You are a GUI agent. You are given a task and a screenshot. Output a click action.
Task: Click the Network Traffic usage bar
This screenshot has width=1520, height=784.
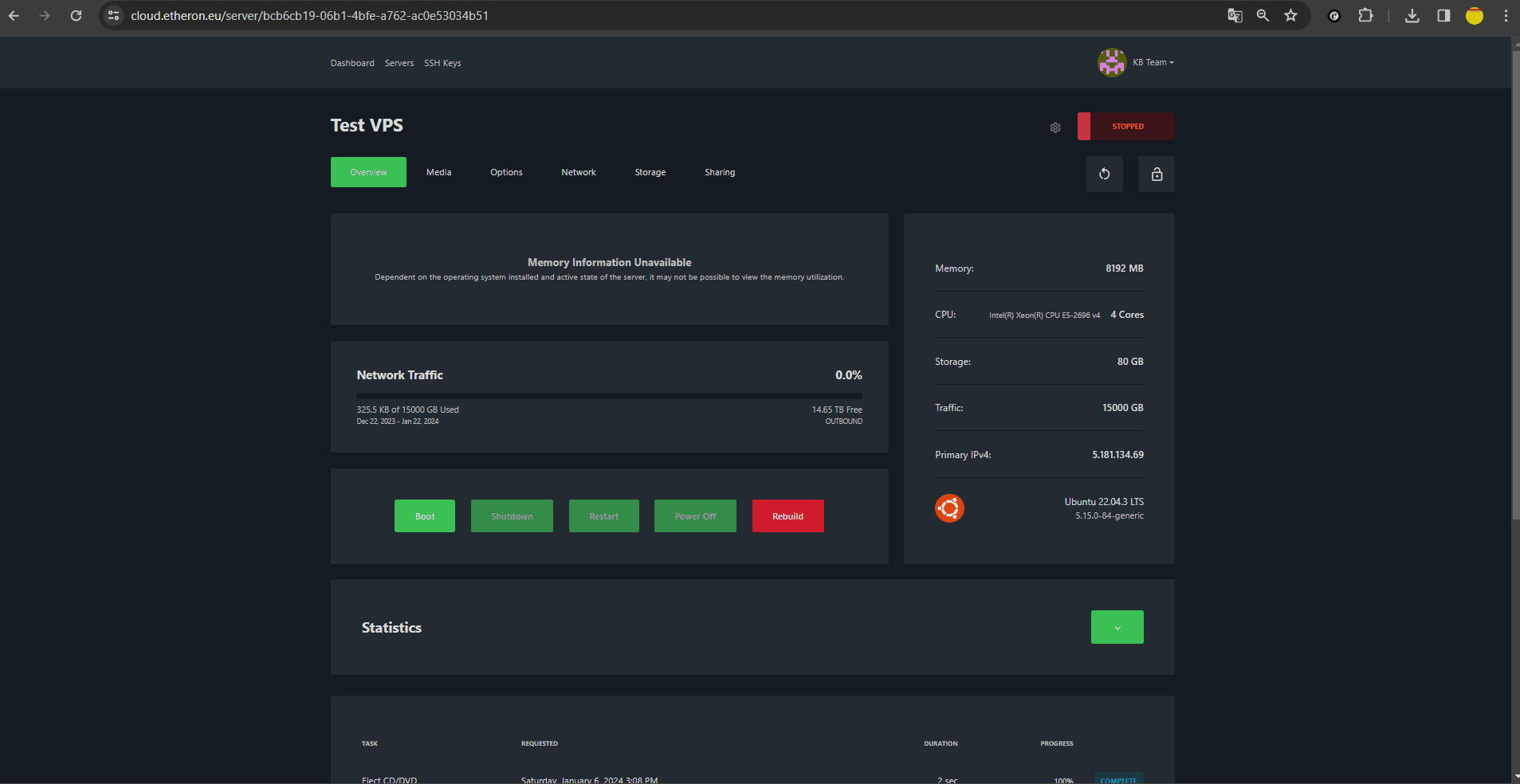click(x=609, y=395)
